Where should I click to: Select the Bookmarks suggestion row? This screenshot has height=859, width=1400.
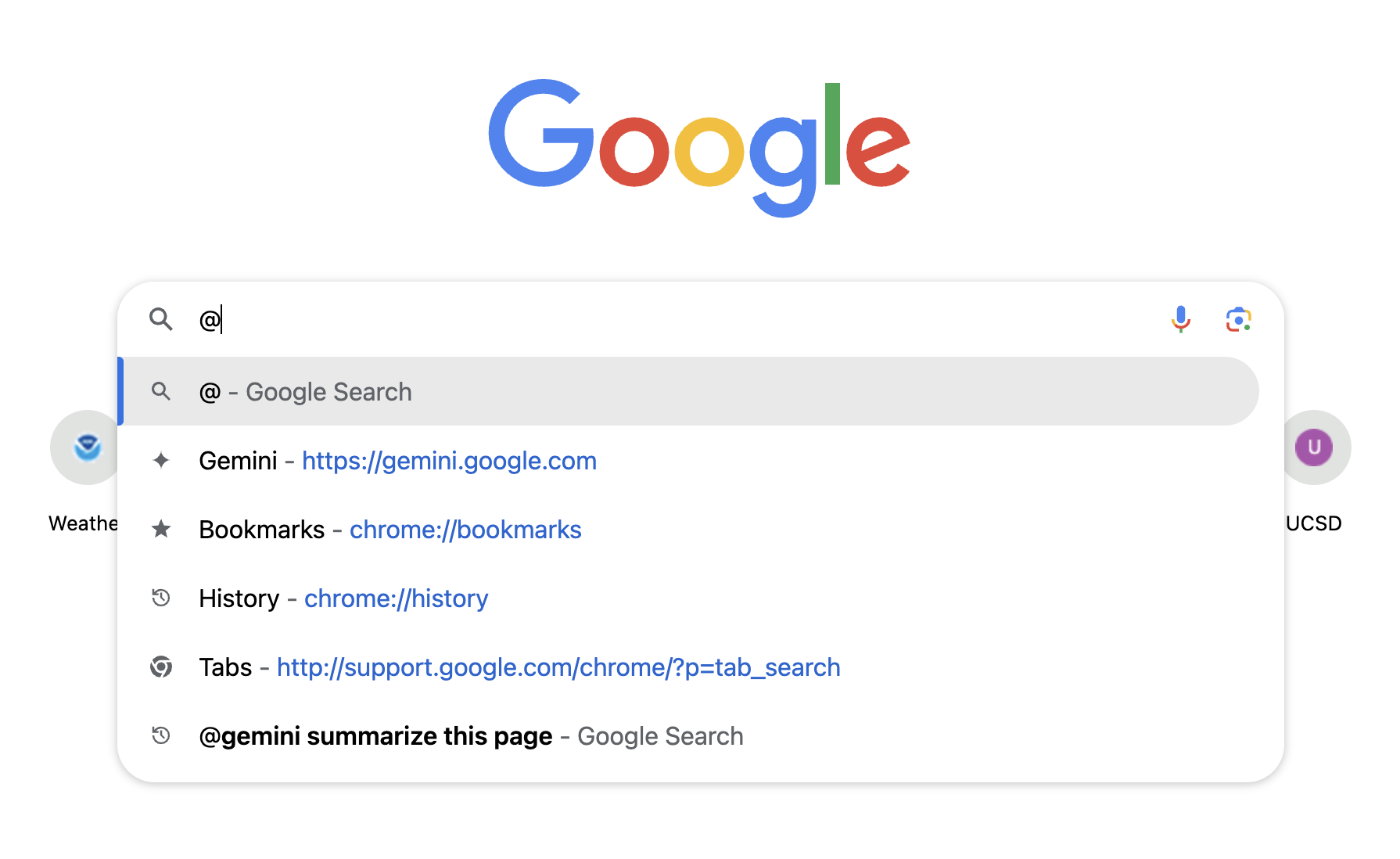coord(391,530)
